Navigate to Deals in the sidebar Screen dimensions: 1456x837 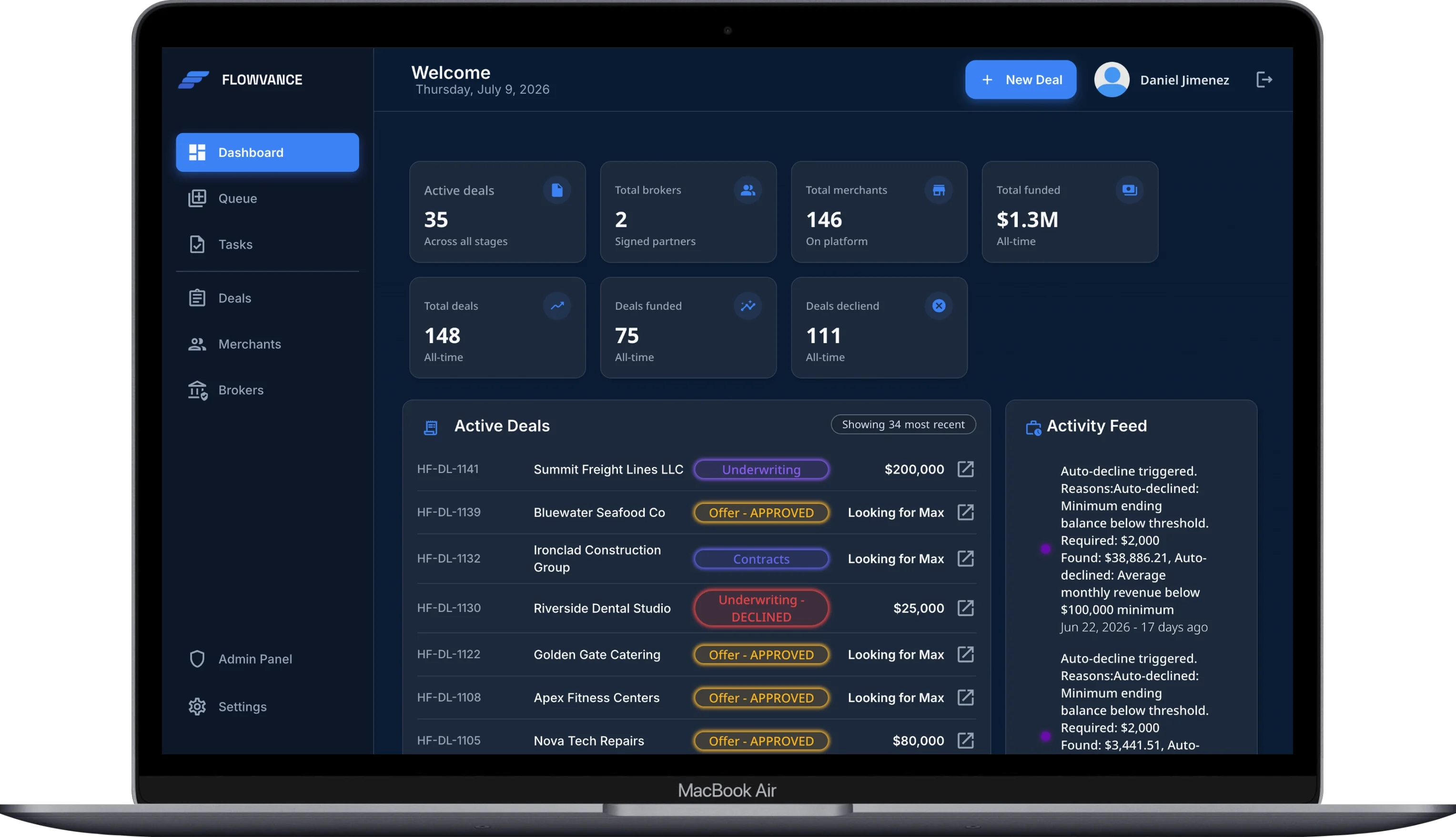(267, 298)
